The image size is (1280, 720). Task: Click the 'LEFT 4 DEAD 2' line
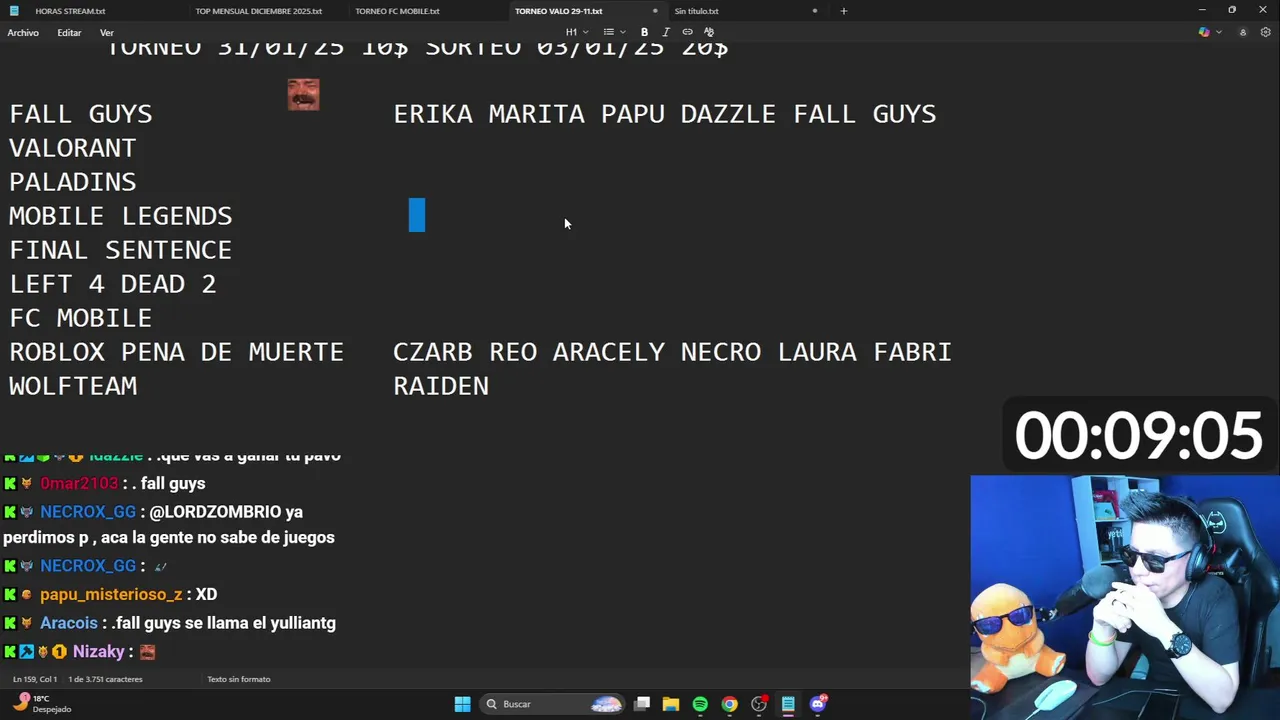coord(113,284)
